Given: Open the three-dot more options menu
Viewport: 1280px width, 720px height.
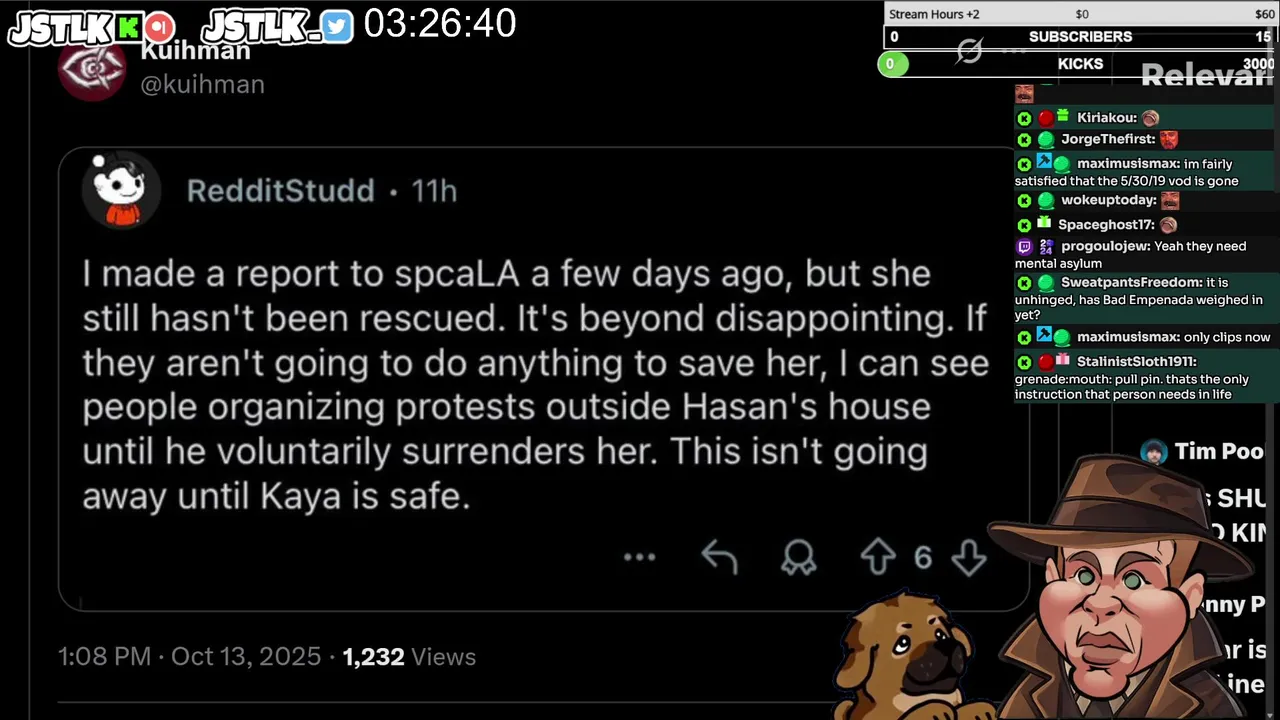Looking at the screenshot, I should [x=640, y=557].
